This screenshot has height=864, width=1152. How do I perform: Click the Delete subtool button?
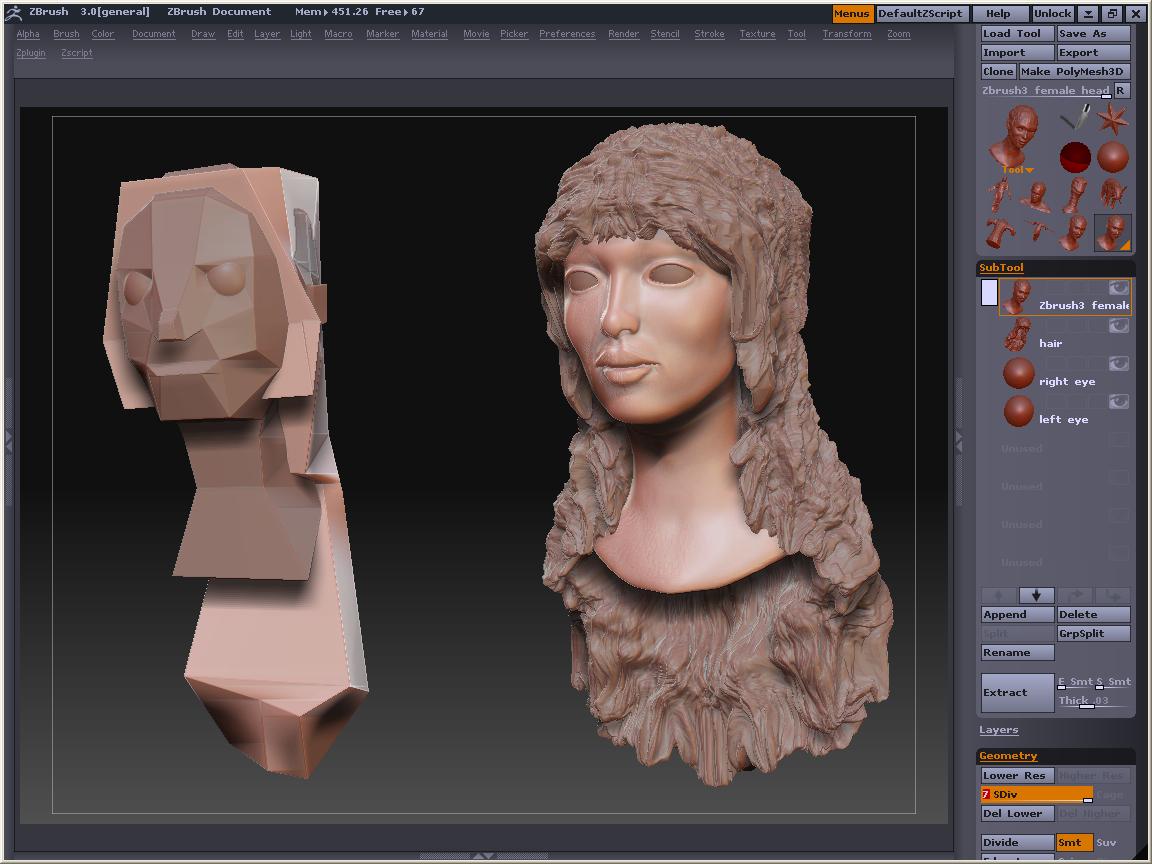coord(1093,614)
